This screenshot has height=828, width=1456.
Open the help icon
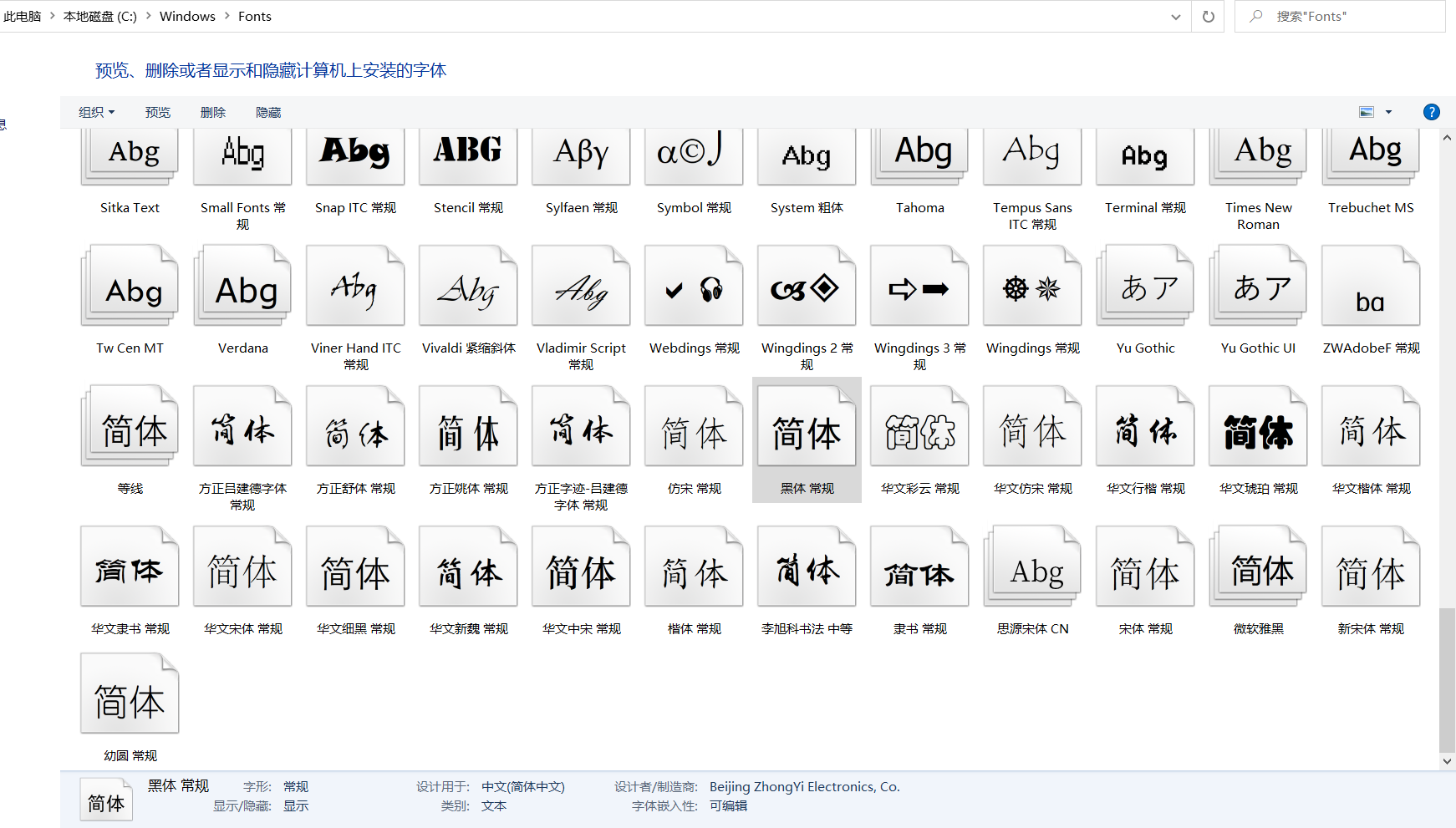(x=1432, y=111)
